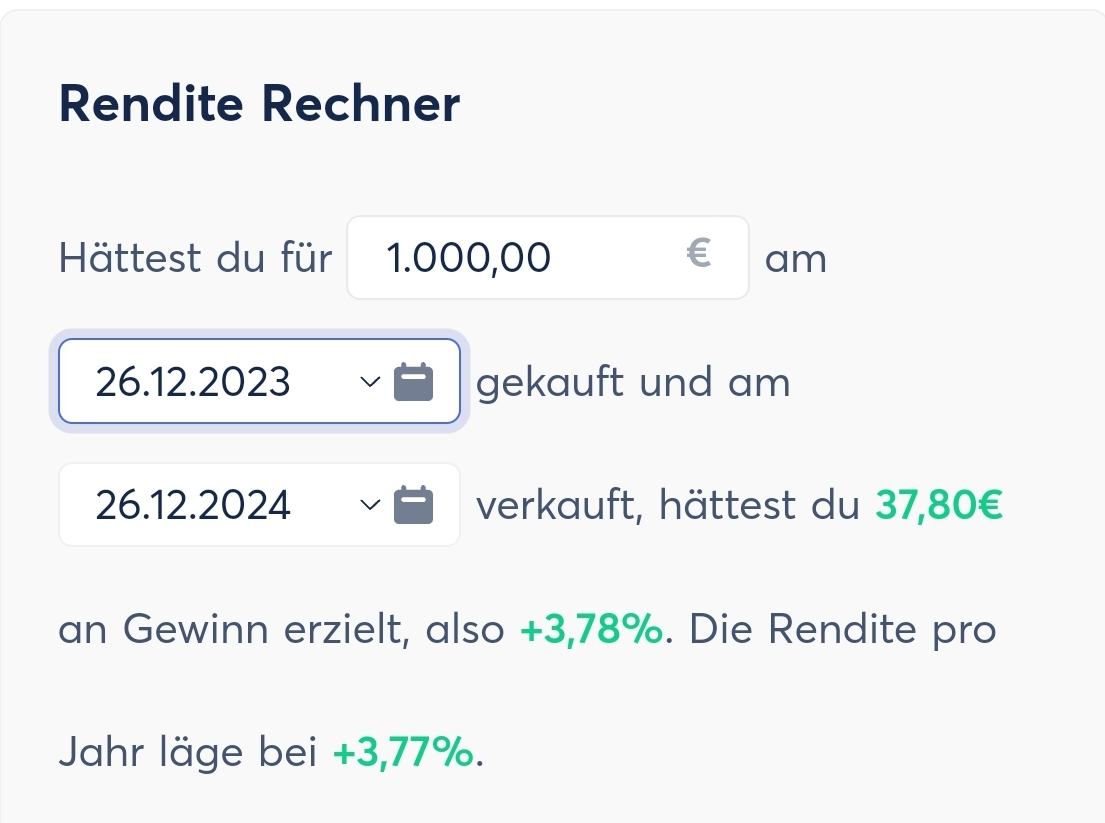Screen dimensions: 1105x823
Task: Click the Rendite Rechner heading
Action: coord(259,104)
